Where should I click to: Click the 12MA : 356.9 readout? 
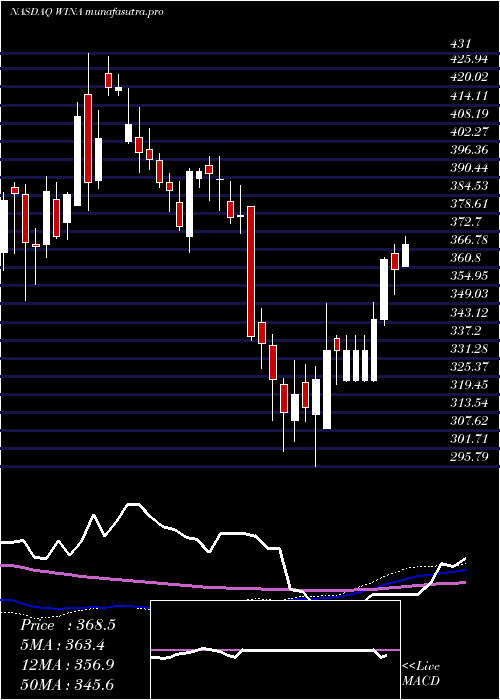tap(67, 664)
